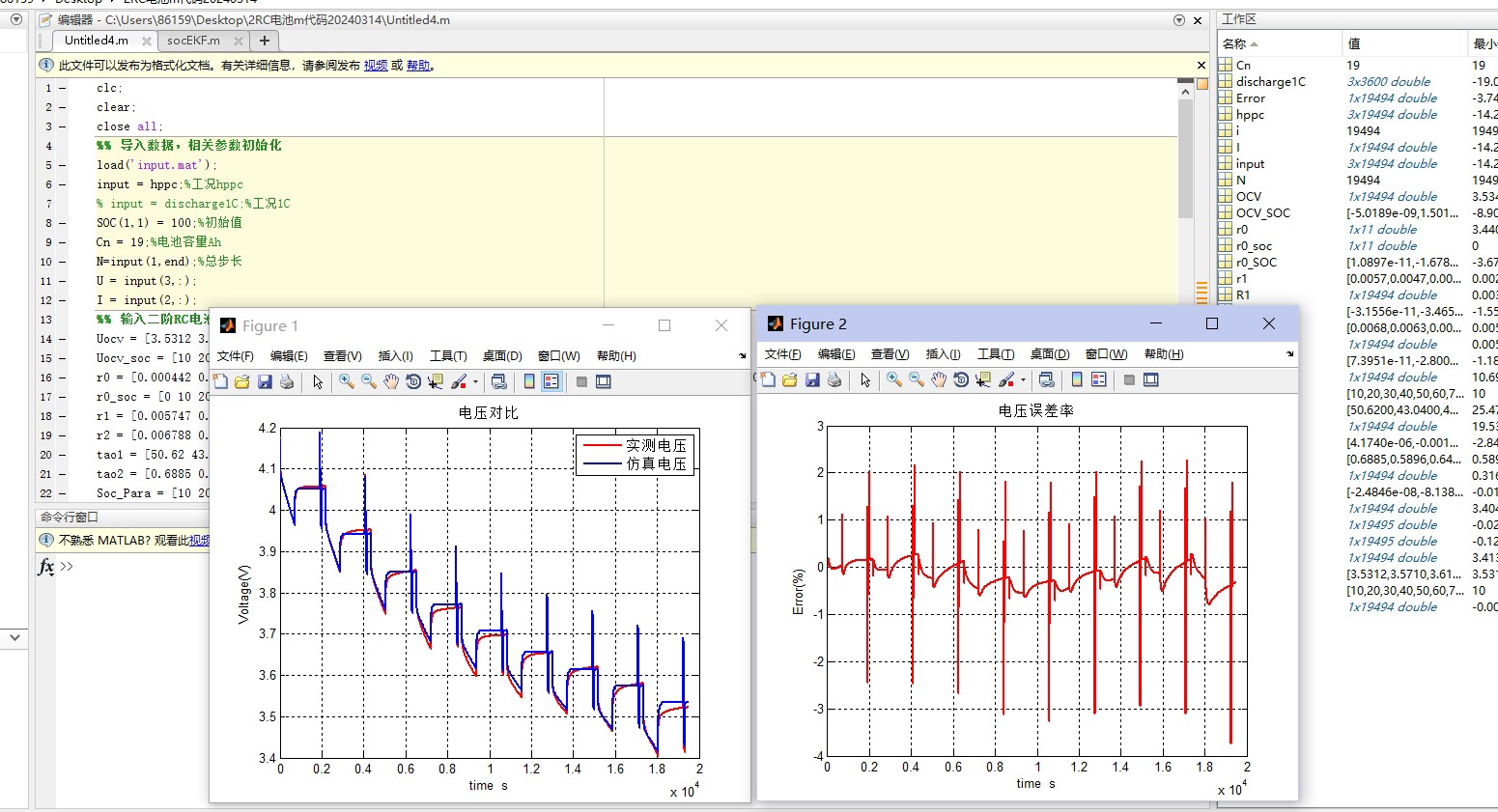Screen dimensions: 1498x812
Task: Select the Pan hand tool in Figure 2
Action: pos(938,380)
